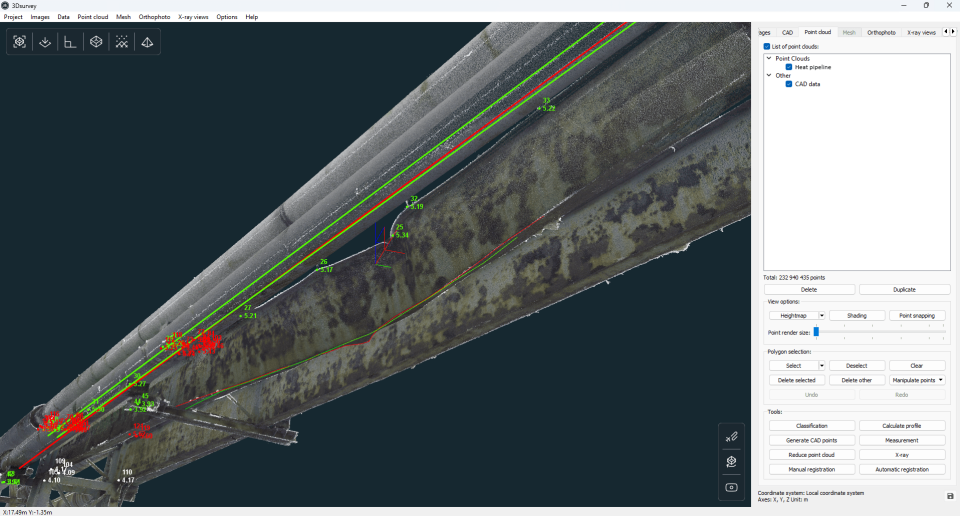
Task: Click the 3D cube view icon
Action: [x=96, y=42]
